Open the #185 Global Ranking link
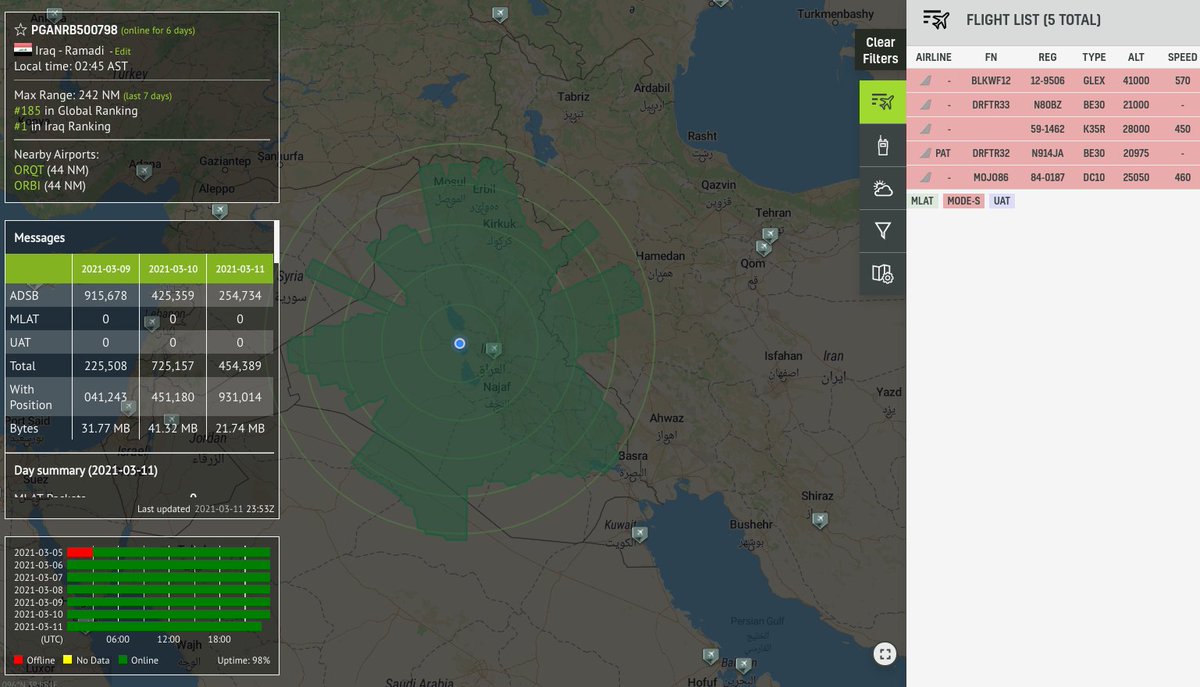Screen dimensions: 1200x687 click(x=26, y=111)
